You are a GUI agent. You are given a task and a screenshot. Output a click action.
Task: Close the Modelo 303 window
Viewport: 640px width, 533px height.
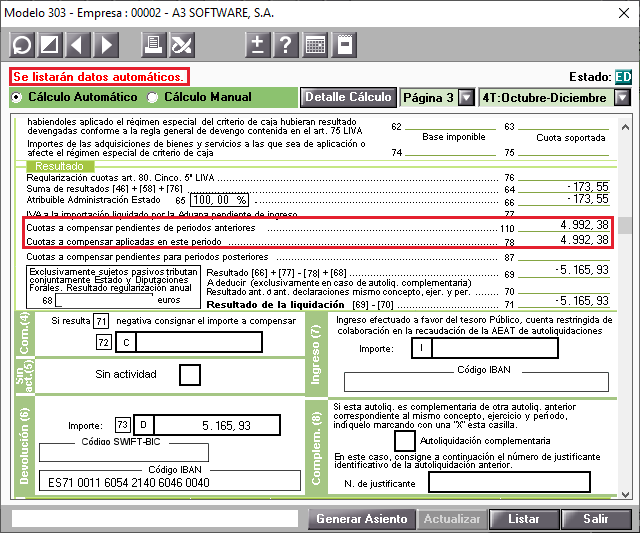(x=624, y=13)
